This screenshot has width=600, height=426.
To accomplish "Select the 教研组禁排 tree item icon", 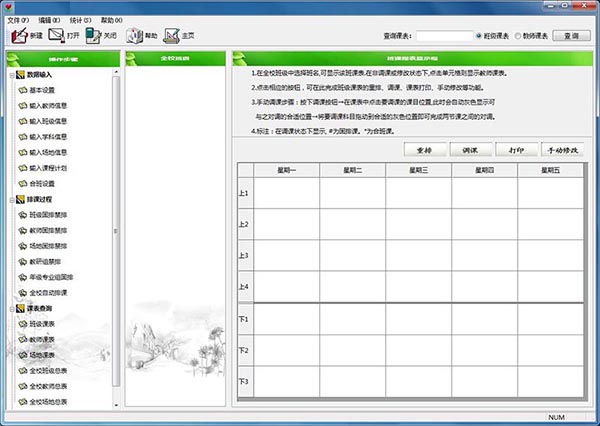I will (x=23, y=262).
